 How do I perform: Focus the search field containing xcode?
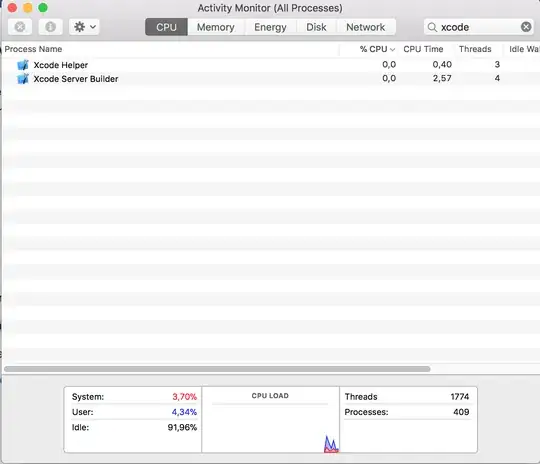point(479,27)
